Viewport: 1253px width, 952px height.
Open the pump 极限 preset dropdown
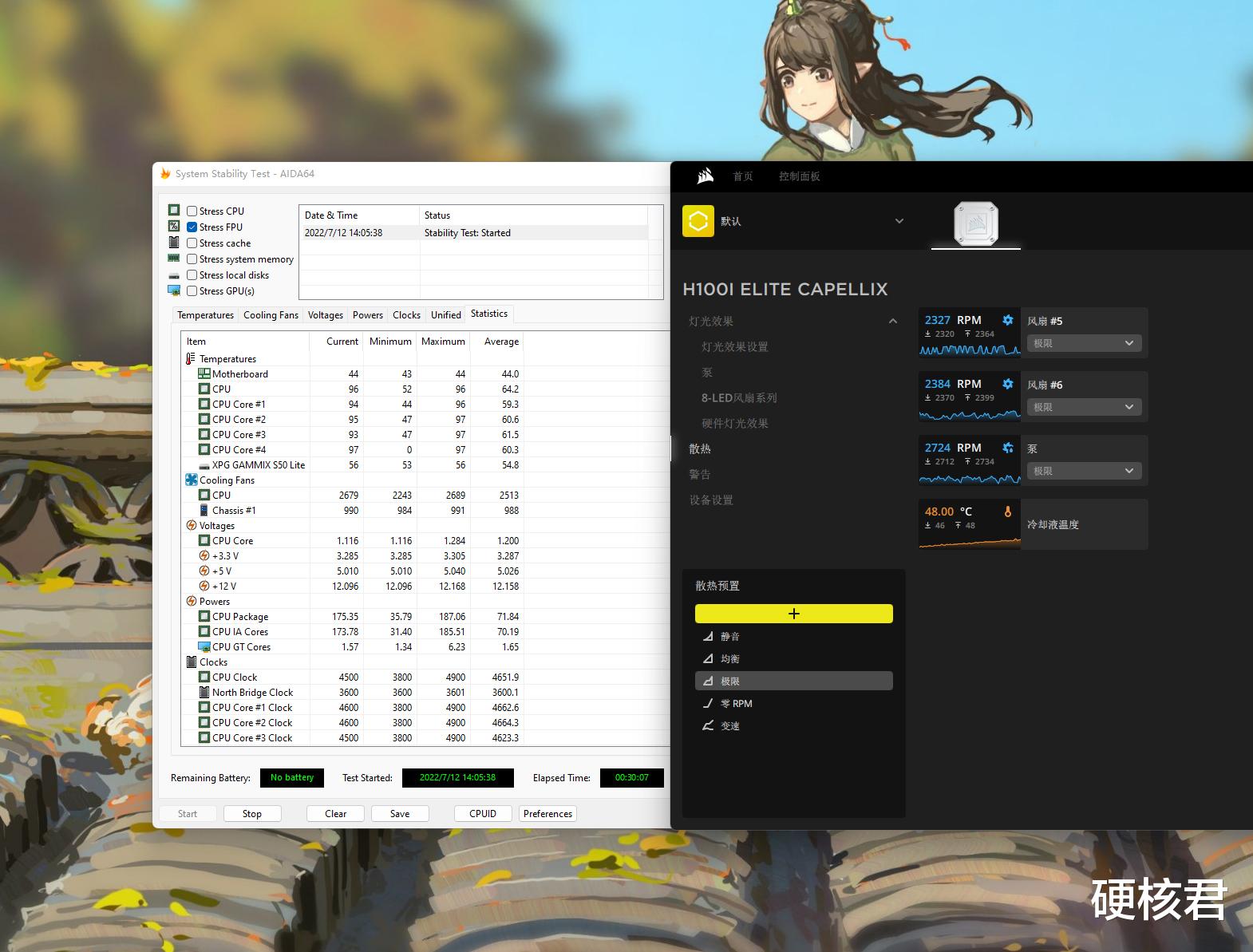(1084, 471)
